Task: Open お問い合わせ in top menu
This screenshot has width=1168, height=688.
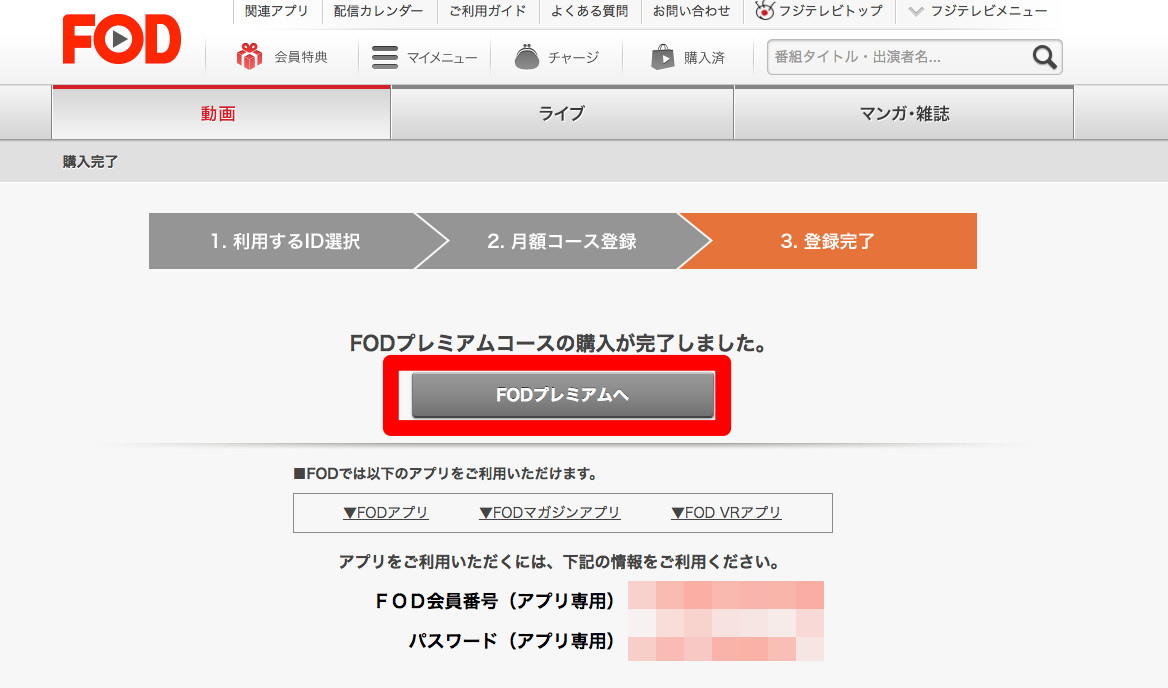Action: click(691, 11)
